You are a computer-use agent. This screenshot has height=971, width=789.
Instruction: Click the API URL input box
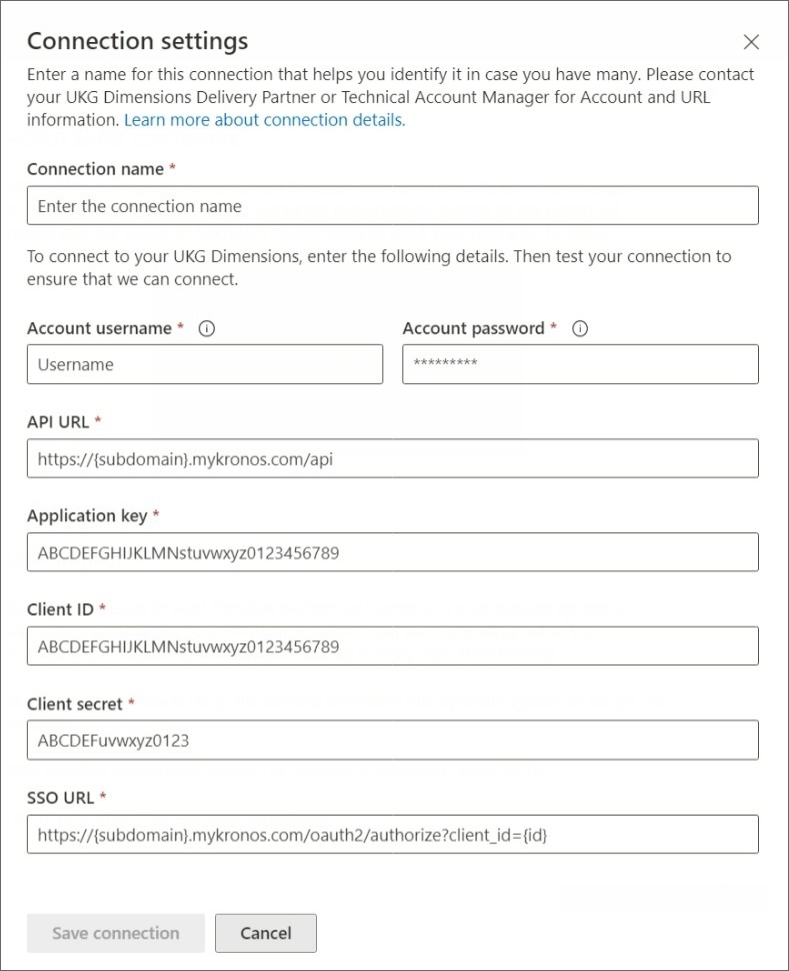392,459
